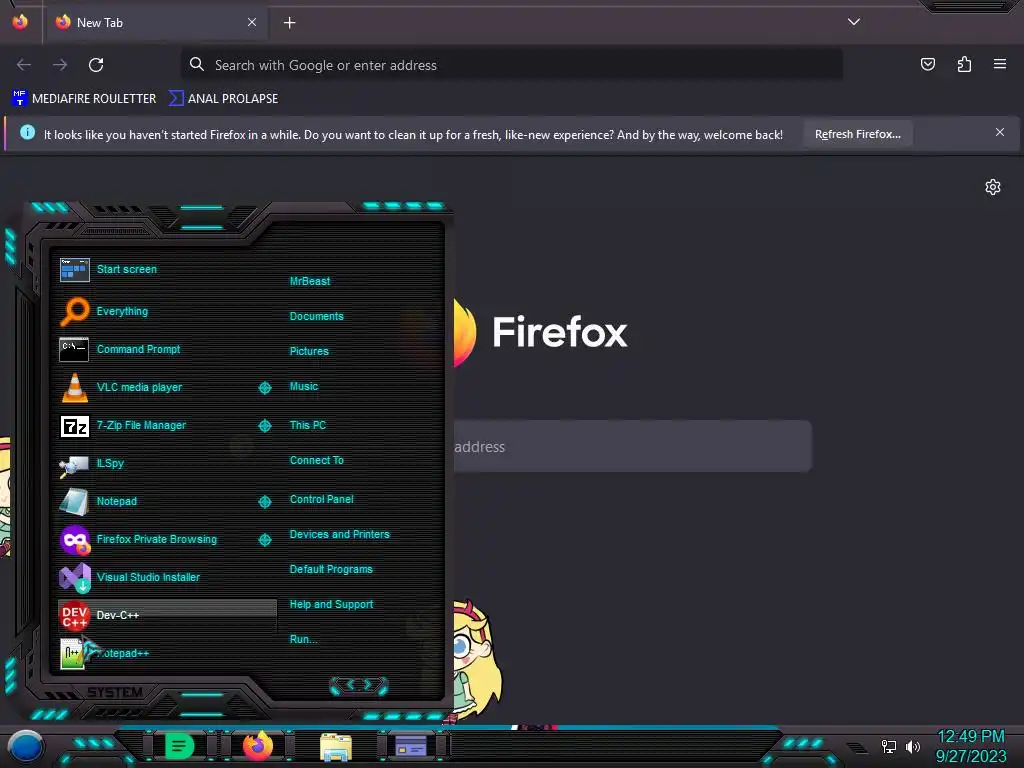This screenshot has width=1024, height=768.
Task: Launch Firefox Private Browsing mask icon
Action: (x=74, y=539)
